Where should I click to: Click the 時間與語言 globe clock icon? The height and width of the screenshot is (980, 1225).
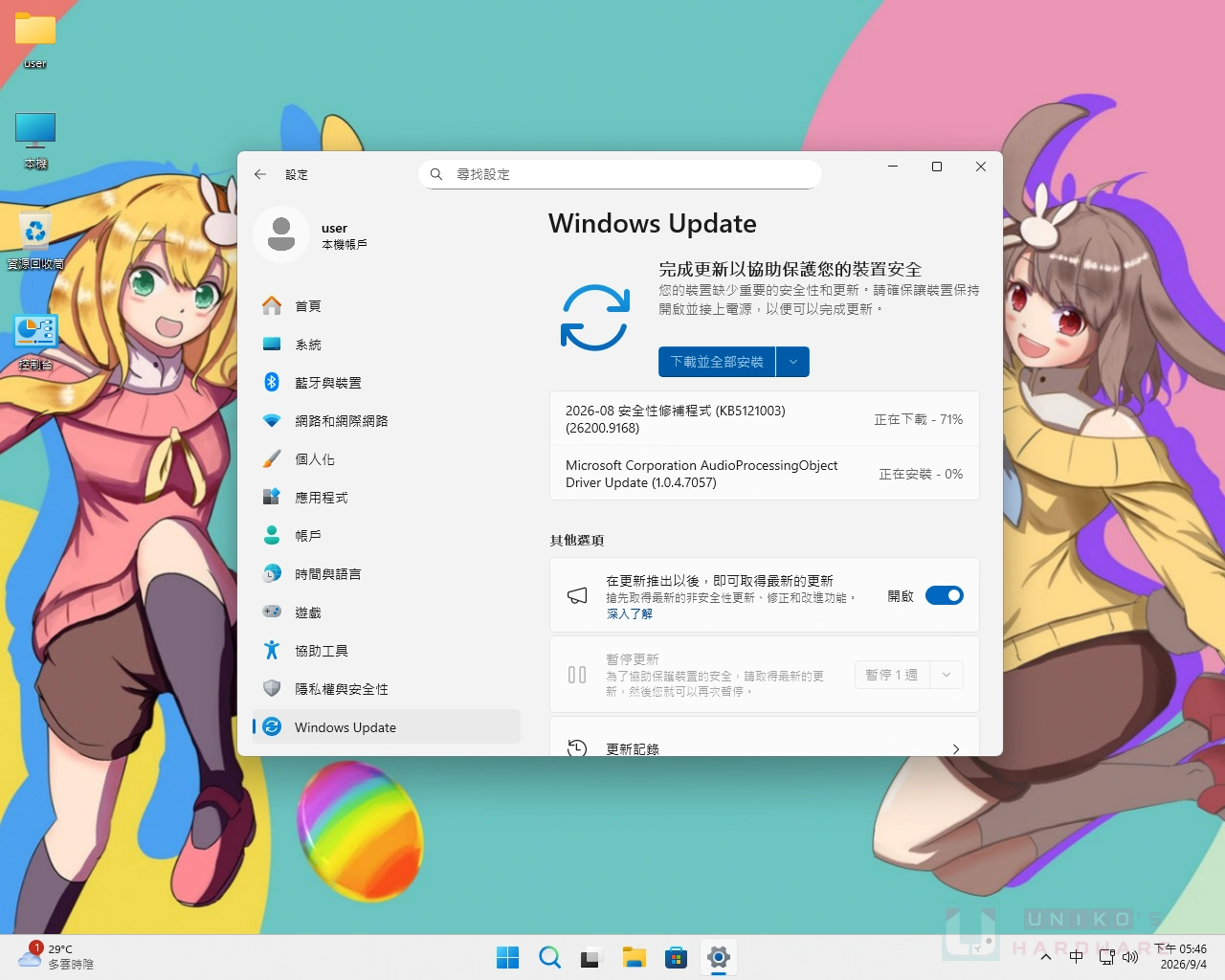272,573
